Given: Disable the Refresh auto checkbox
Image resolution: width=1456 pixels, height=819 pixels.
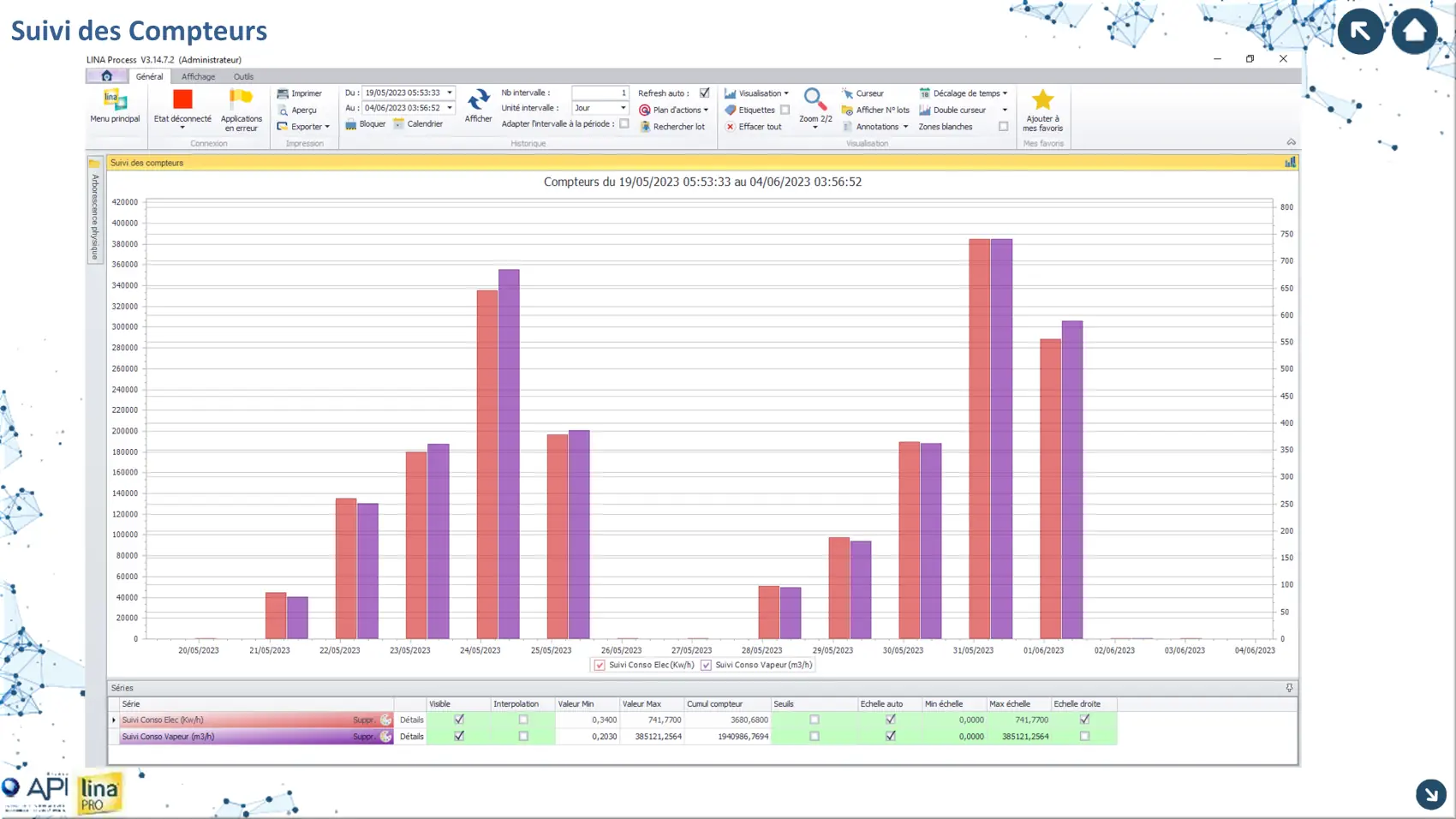Looking at the screenshot, I should point(704,93).
